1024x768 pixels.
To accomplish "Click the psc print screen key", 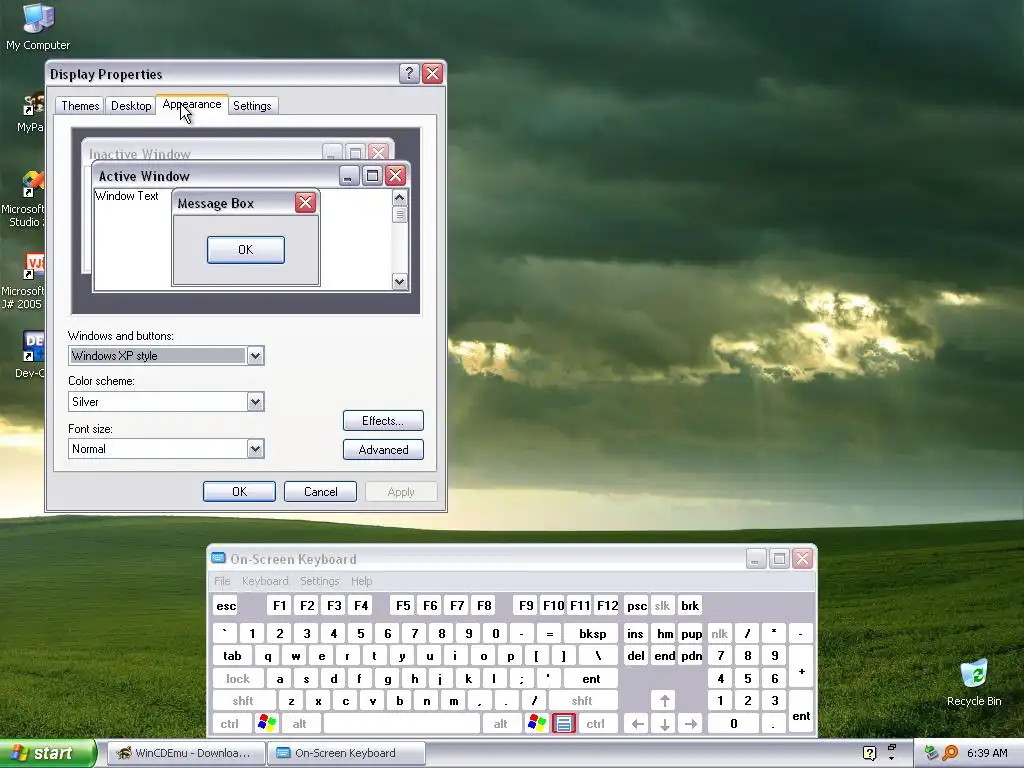I will pyautogui.click(x=636, y=605).
